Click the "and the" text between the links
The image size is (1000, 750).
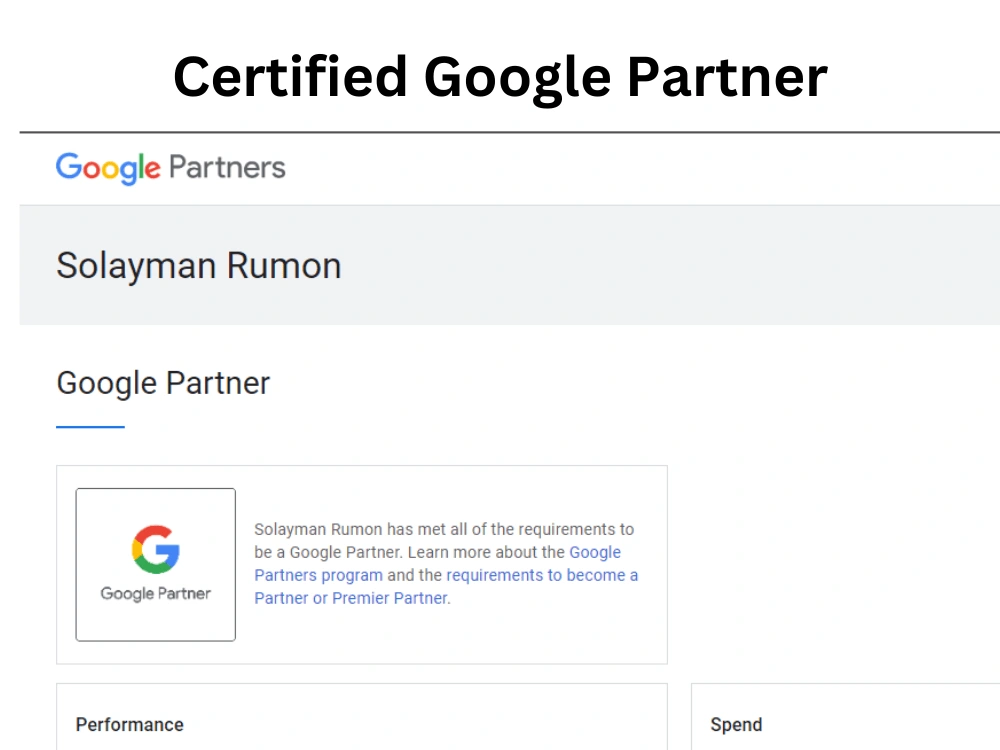click(415, 575)
